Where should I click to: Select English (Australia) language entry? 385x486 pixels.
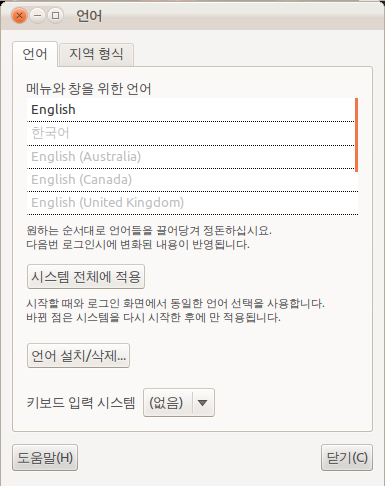pyautogui.click(x=191, y=156)
